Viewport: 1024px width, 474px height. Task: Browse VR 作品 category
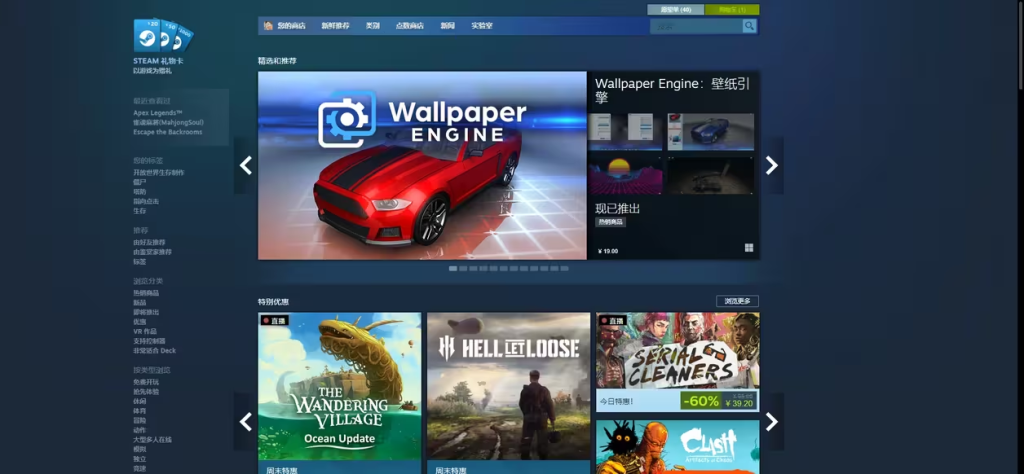145,332
